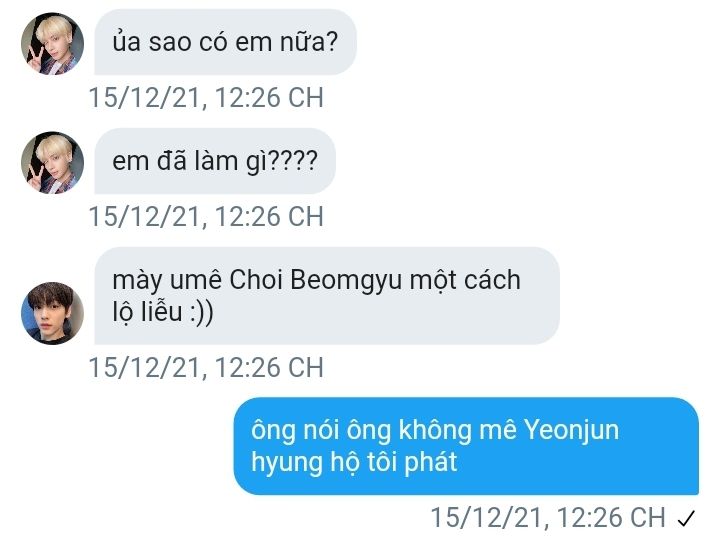Click the words "ông nói ông không mê"

tap(384, 430)
